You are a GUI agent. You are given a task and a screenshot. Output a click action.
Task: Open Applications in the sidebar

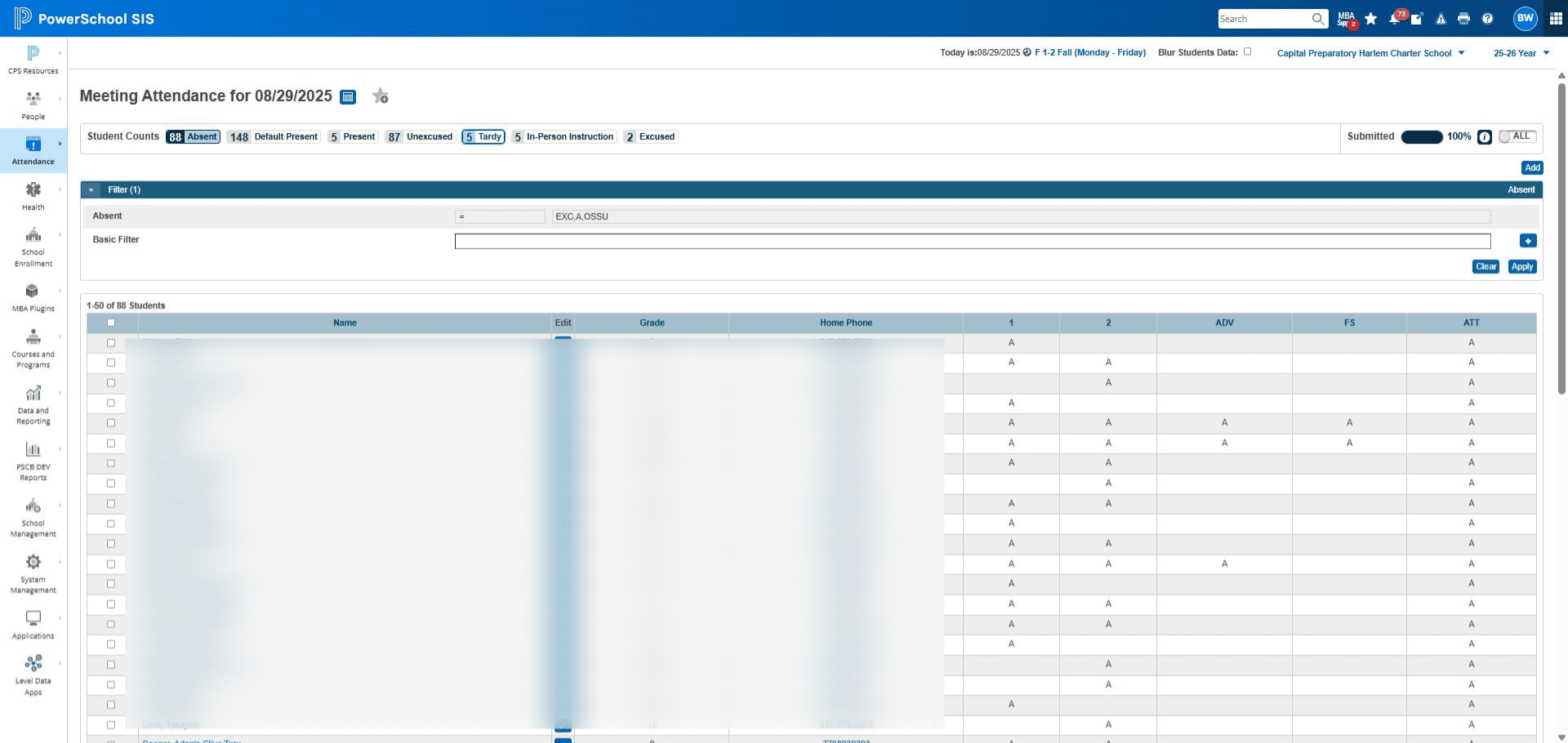(x=33, y=625)
